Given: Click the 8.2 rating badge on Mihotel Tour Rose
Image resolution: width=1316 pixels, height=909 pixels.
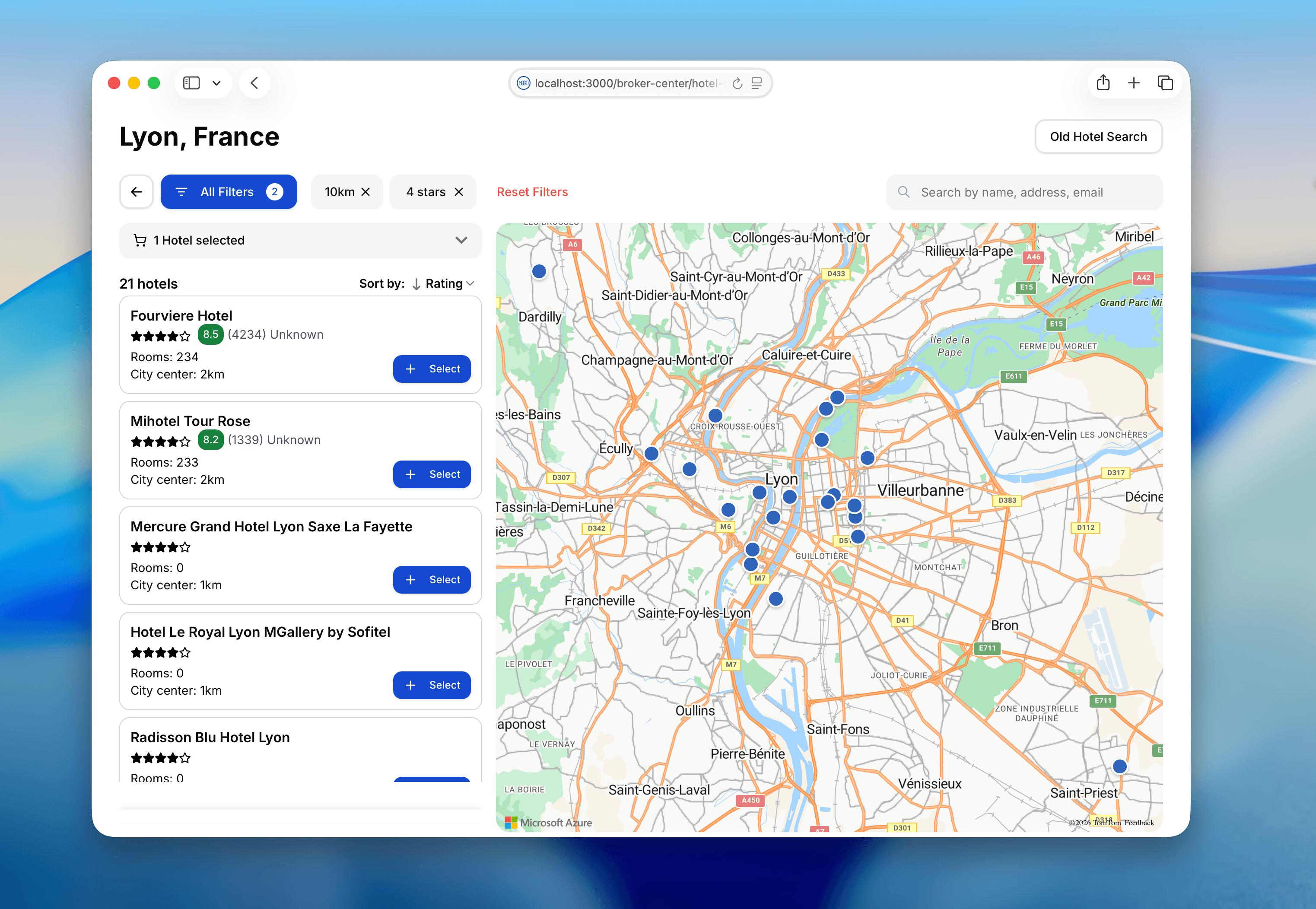Looking at the screenshot, I should (211, 440).
